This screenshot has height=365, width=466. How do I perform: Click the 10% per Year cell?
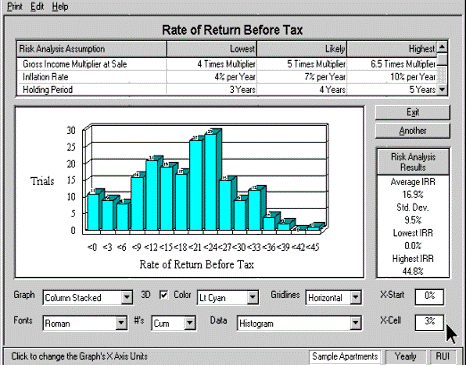coord(391,77)
